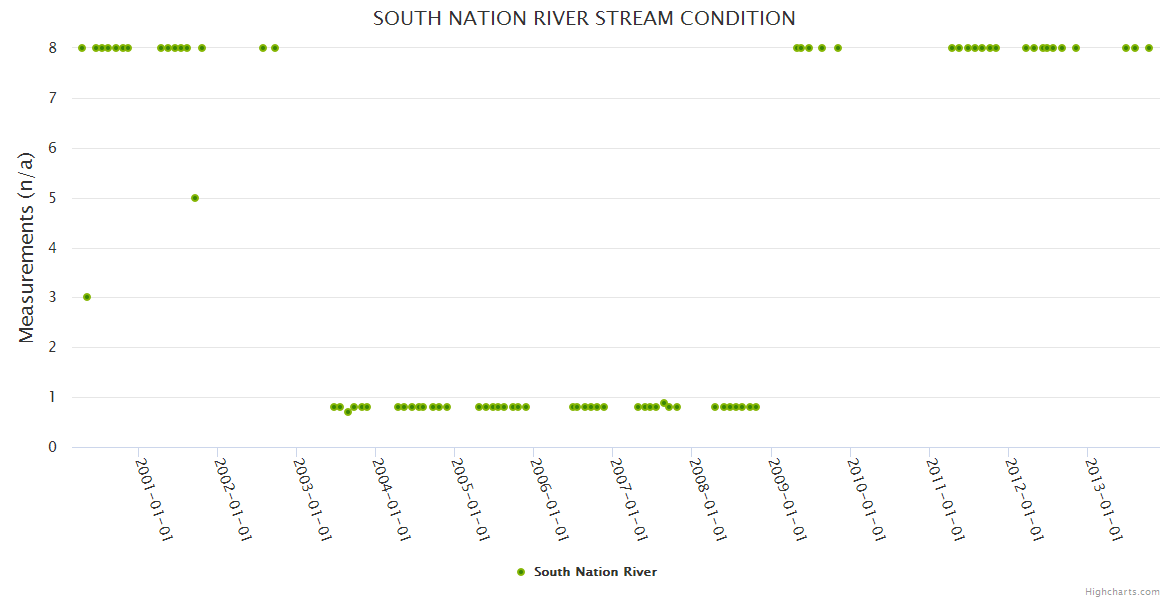The height and width of the screenshot is (600, 1170).
Task: Toggle the South Nation River series label
Action: click(x=595, y=572)
